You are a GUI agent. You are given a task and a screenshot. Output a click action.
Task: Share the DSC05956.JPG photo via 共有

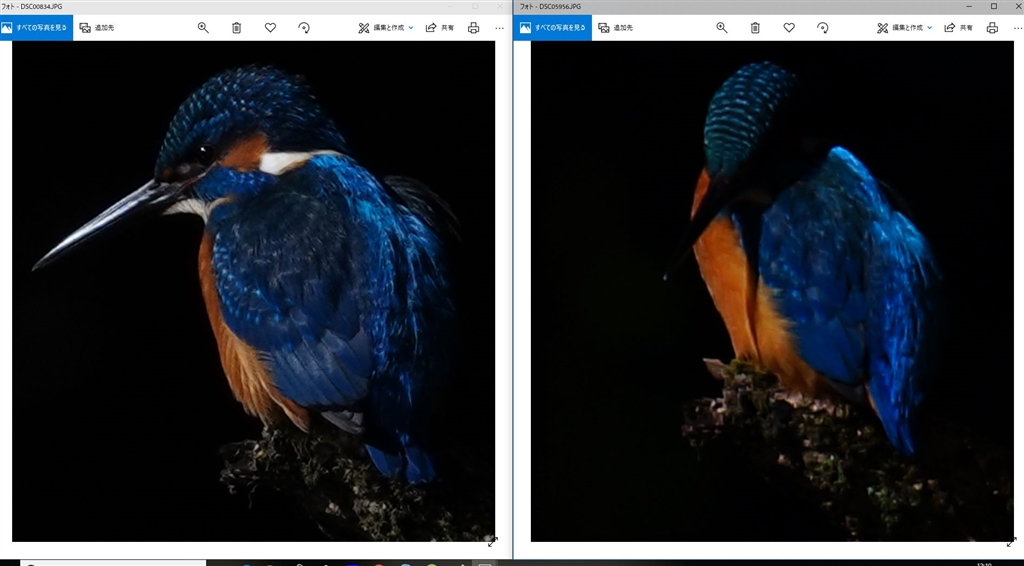(959, 28)
